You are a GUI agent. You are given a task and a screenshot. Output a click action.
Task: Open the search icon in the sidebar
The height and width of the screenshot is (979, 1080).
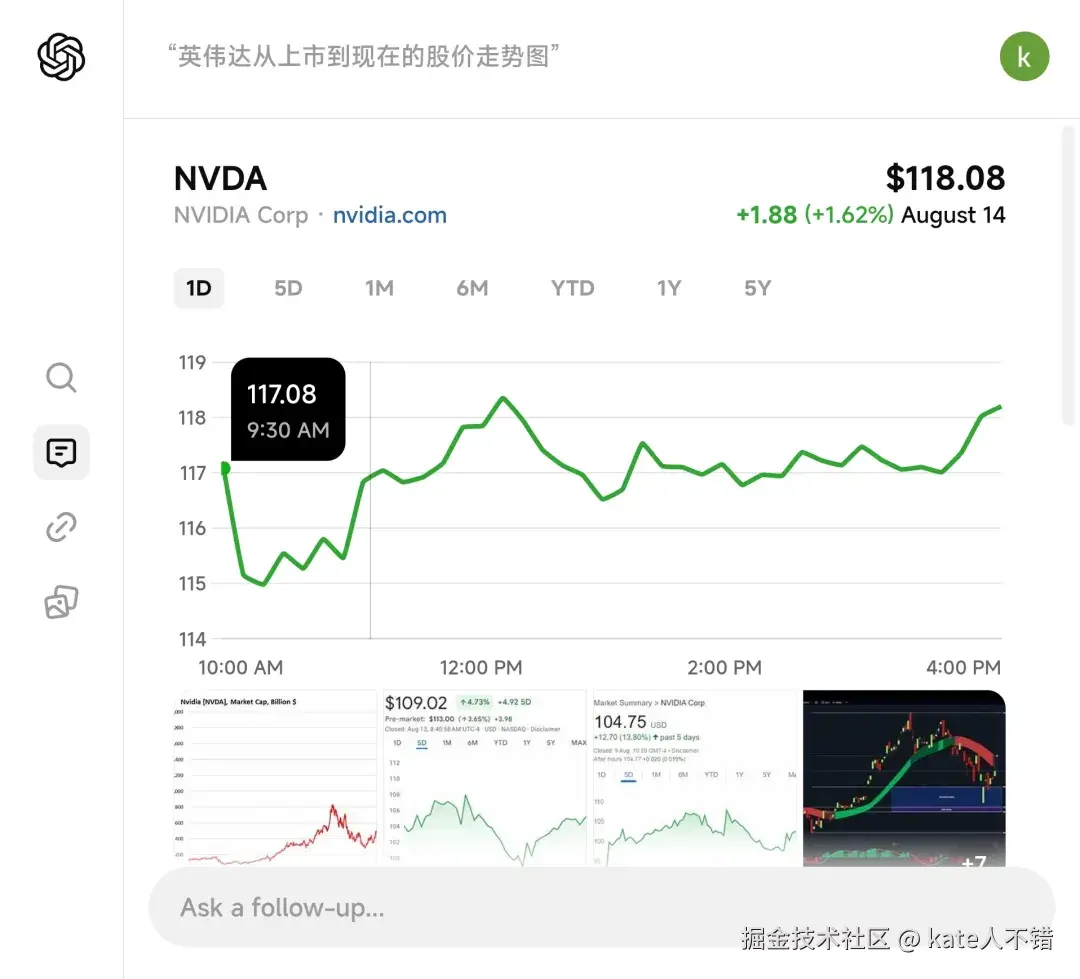pyautogui.click(x=61, y=378)
